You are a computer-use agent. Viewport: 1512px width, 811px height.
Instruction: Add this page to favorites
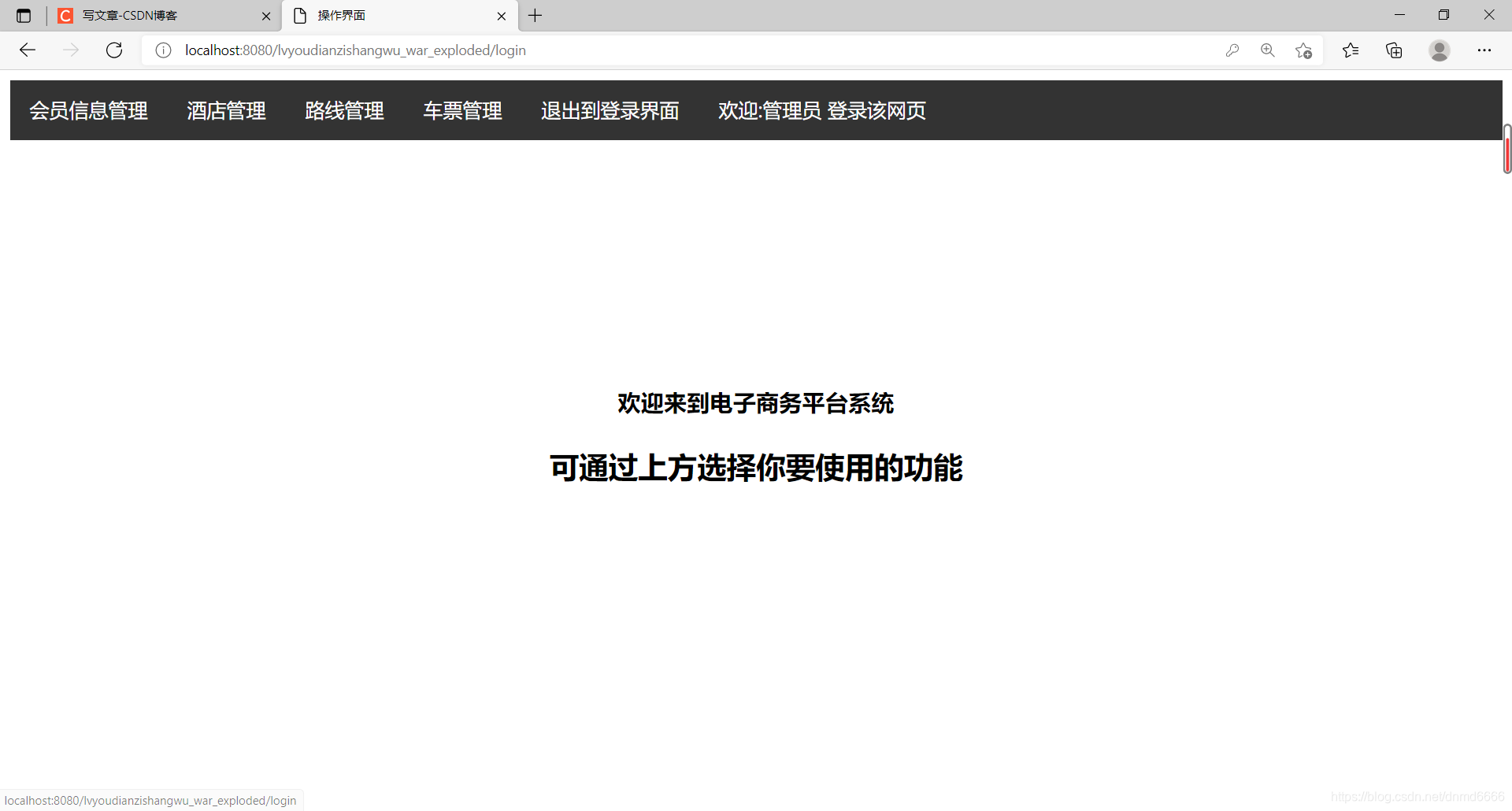coord(1303,50)
